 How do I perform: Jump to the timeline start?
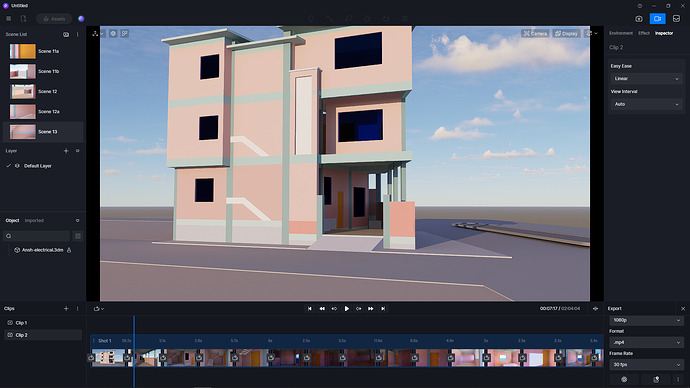click(x=309, y=309)
